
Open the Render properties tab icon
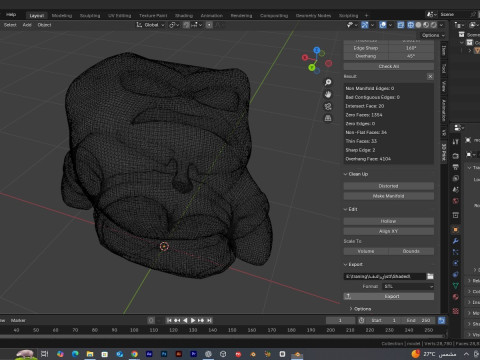(455, 156)
